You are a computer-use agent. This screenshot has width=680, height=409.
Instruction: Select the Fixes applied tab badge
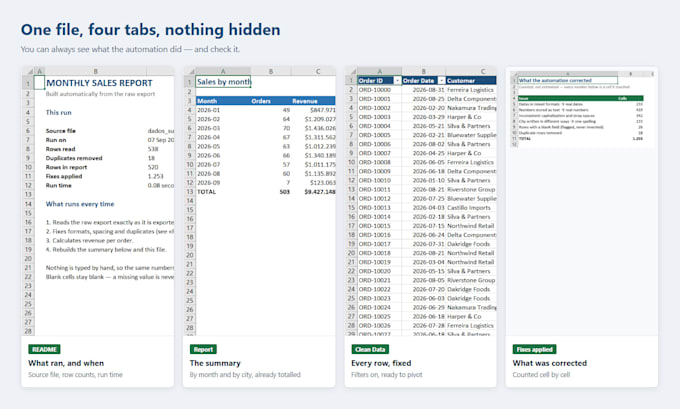pos(534,349)
